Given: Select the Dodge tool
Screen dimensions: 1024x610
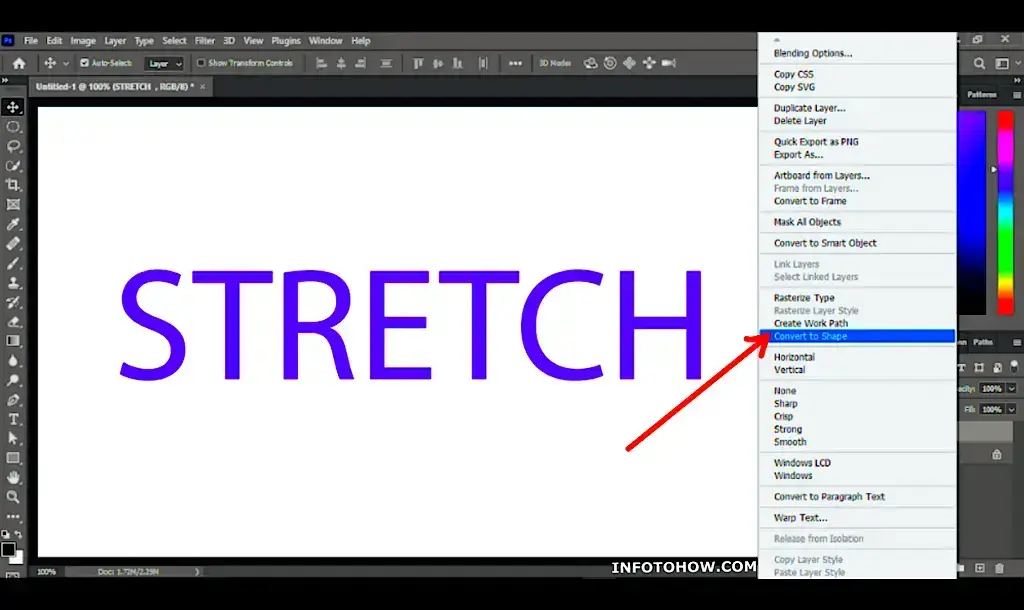Looking at the screenshot, I should click(x=13, y=380).
